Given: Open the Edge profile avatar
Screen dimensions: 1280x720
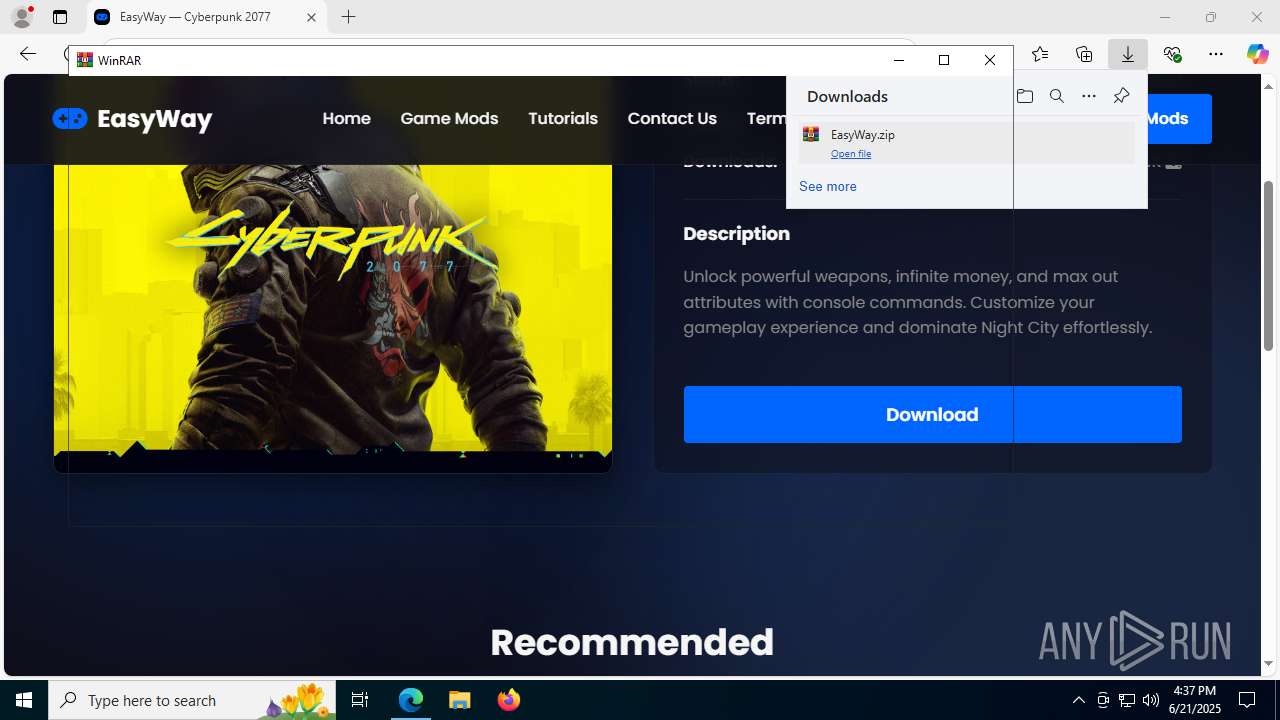Looking at the screenshot, I should tap(22, 17).
